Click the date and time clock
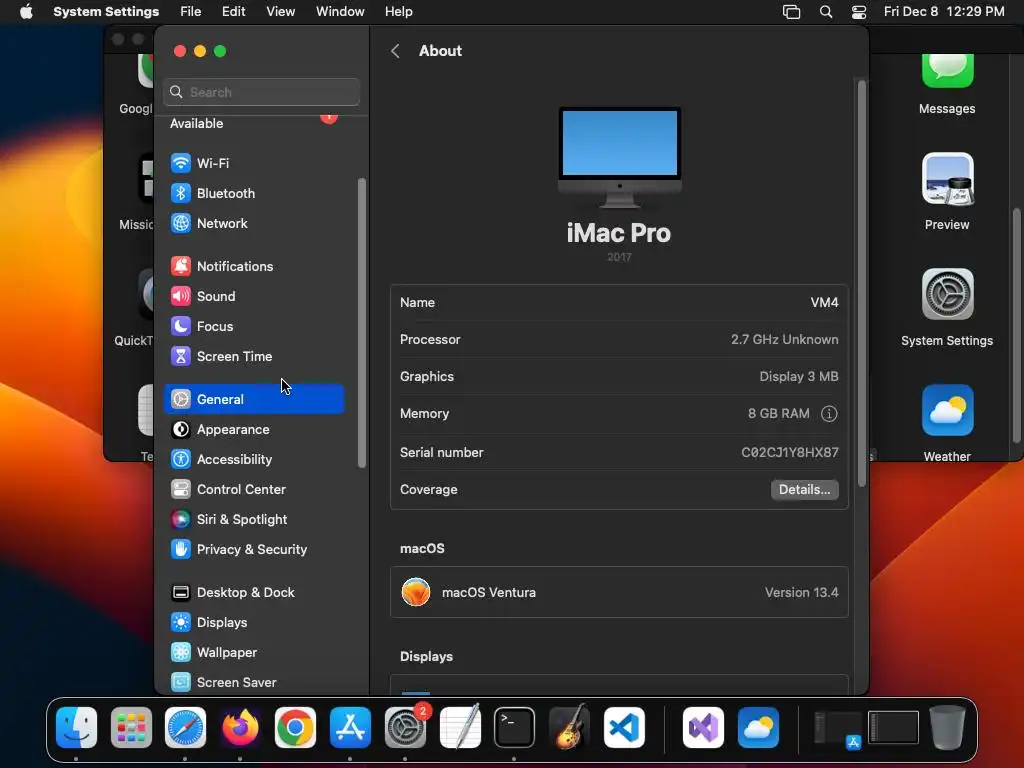The image size is (1024, 768). pos(944,12)
